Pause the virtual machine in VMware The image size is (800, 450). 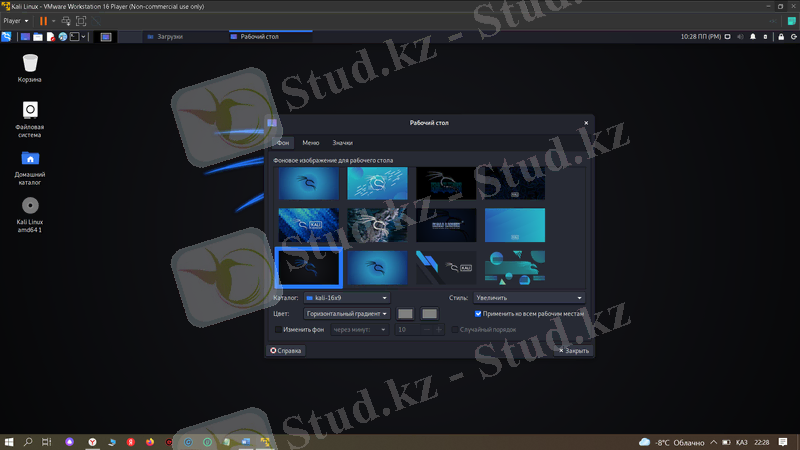point(43,21)
